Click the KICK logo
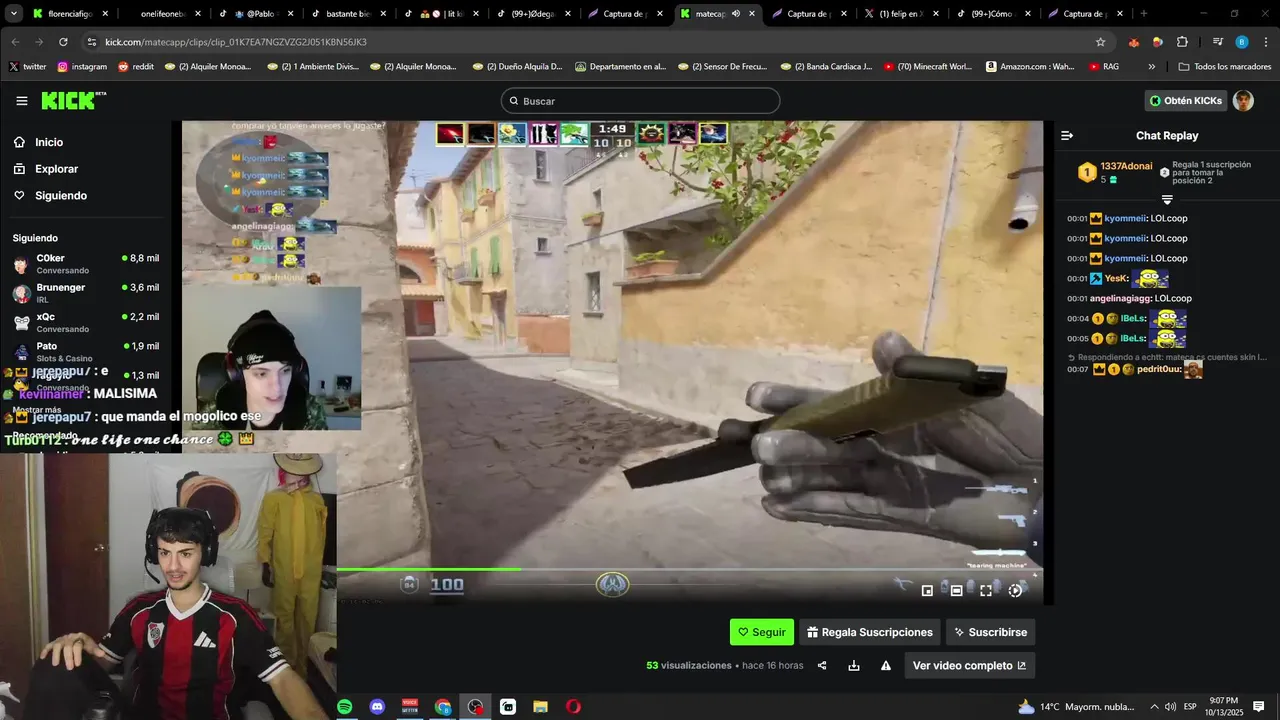The image size is (1280, 720). (72, 101)
